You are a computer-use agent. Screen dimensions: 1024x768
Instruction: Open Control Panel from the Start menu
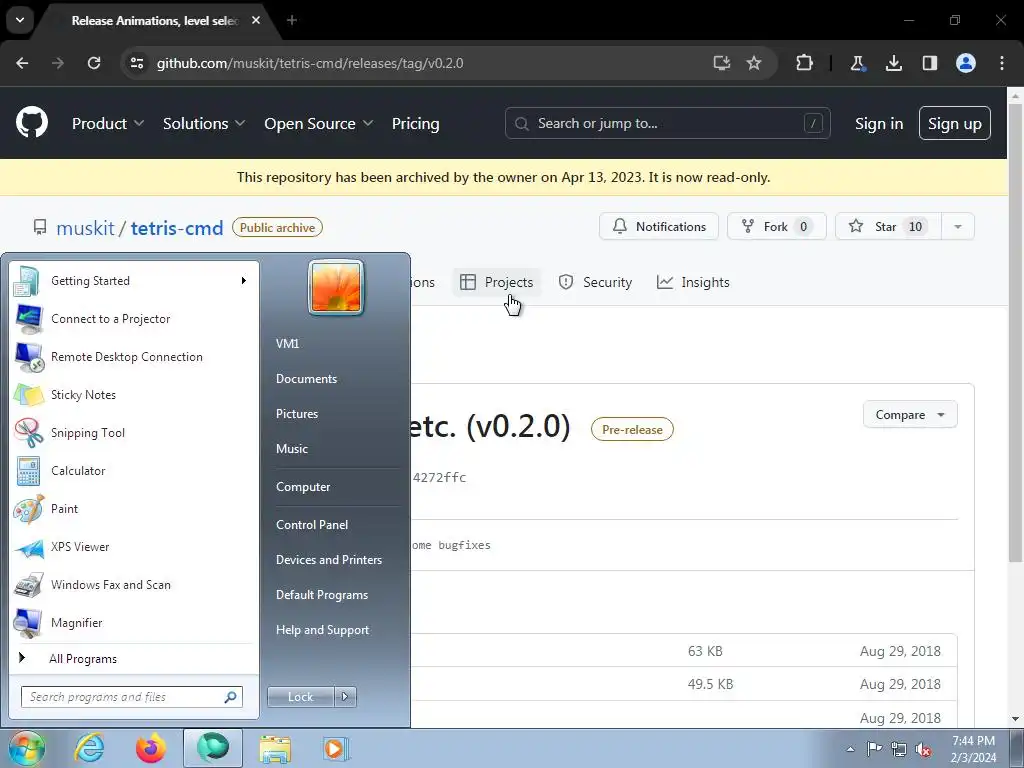(312, 525)
